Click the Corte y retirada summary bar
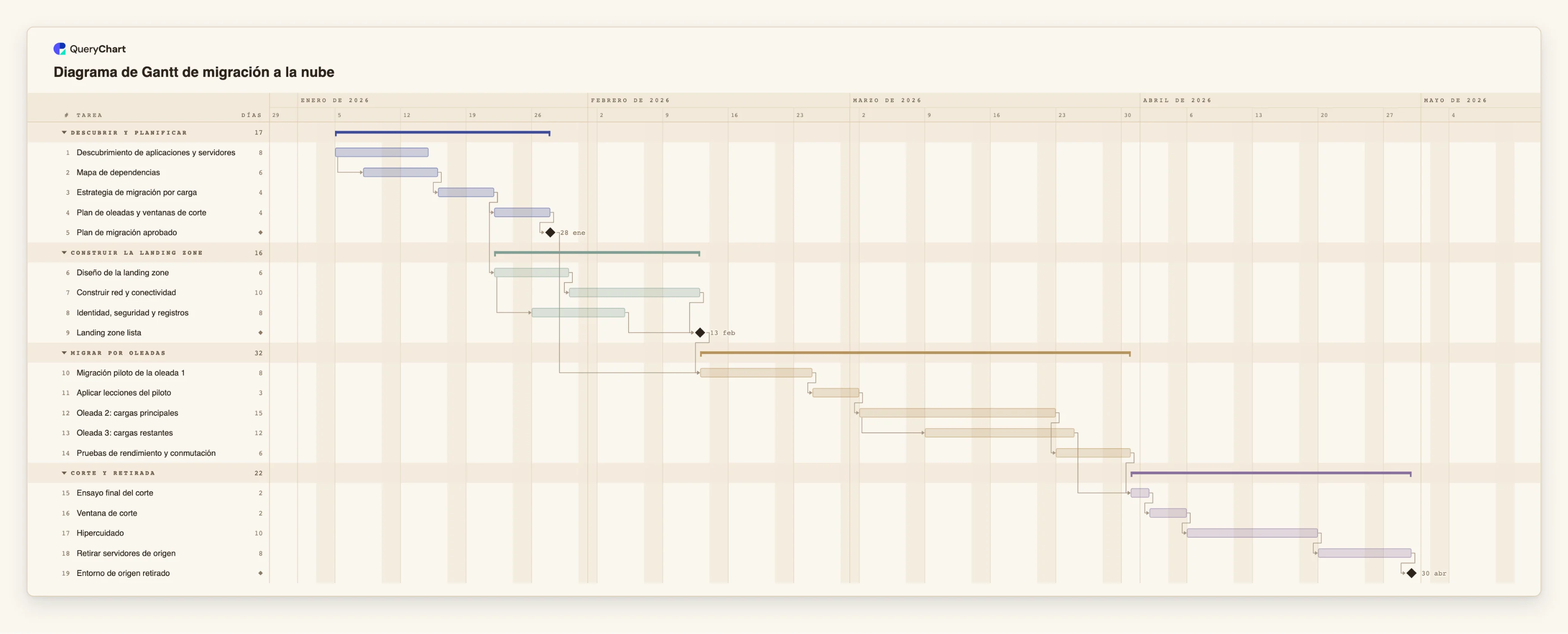Image resolution: width=1568 pixels, height=634 pixels. tap(1271, 473)
